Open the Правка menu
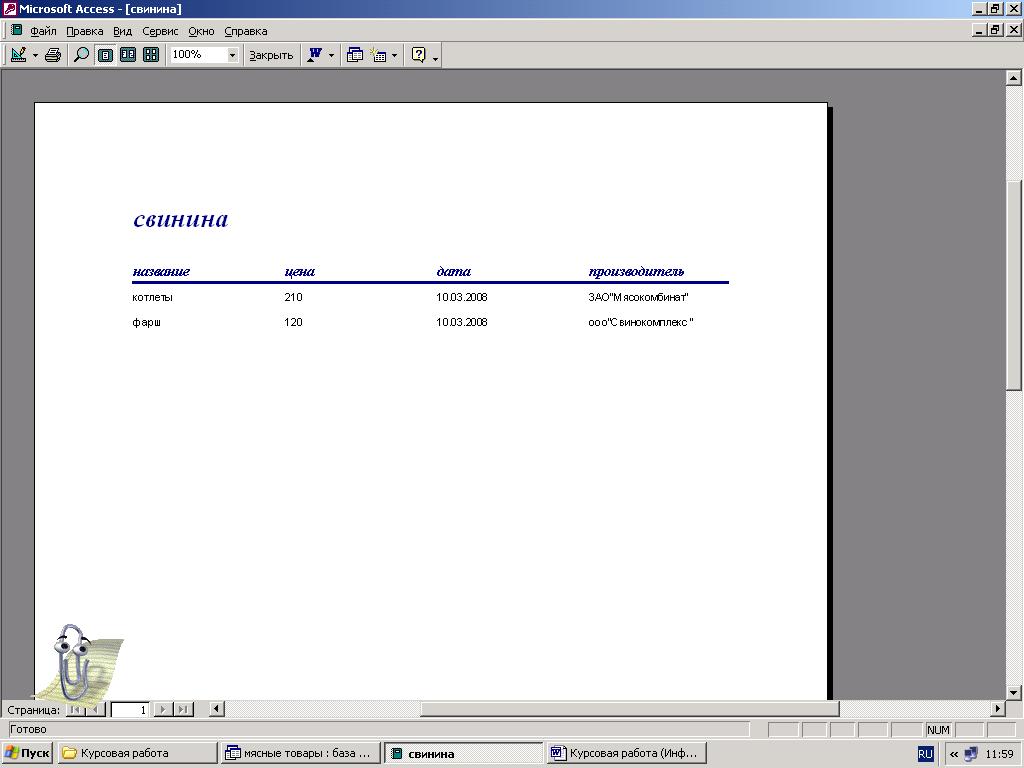 coord(85,31)
